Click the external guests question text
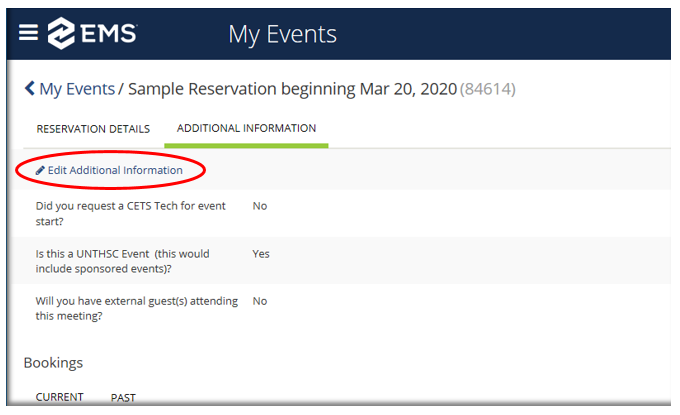 [136, 308]
